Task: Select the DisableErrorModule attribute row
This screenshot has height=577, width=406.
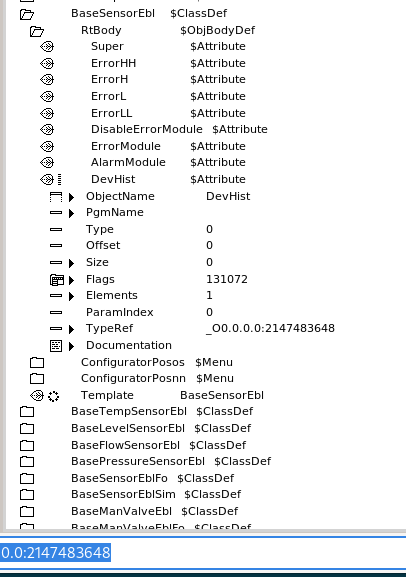Action: point(206,130)
